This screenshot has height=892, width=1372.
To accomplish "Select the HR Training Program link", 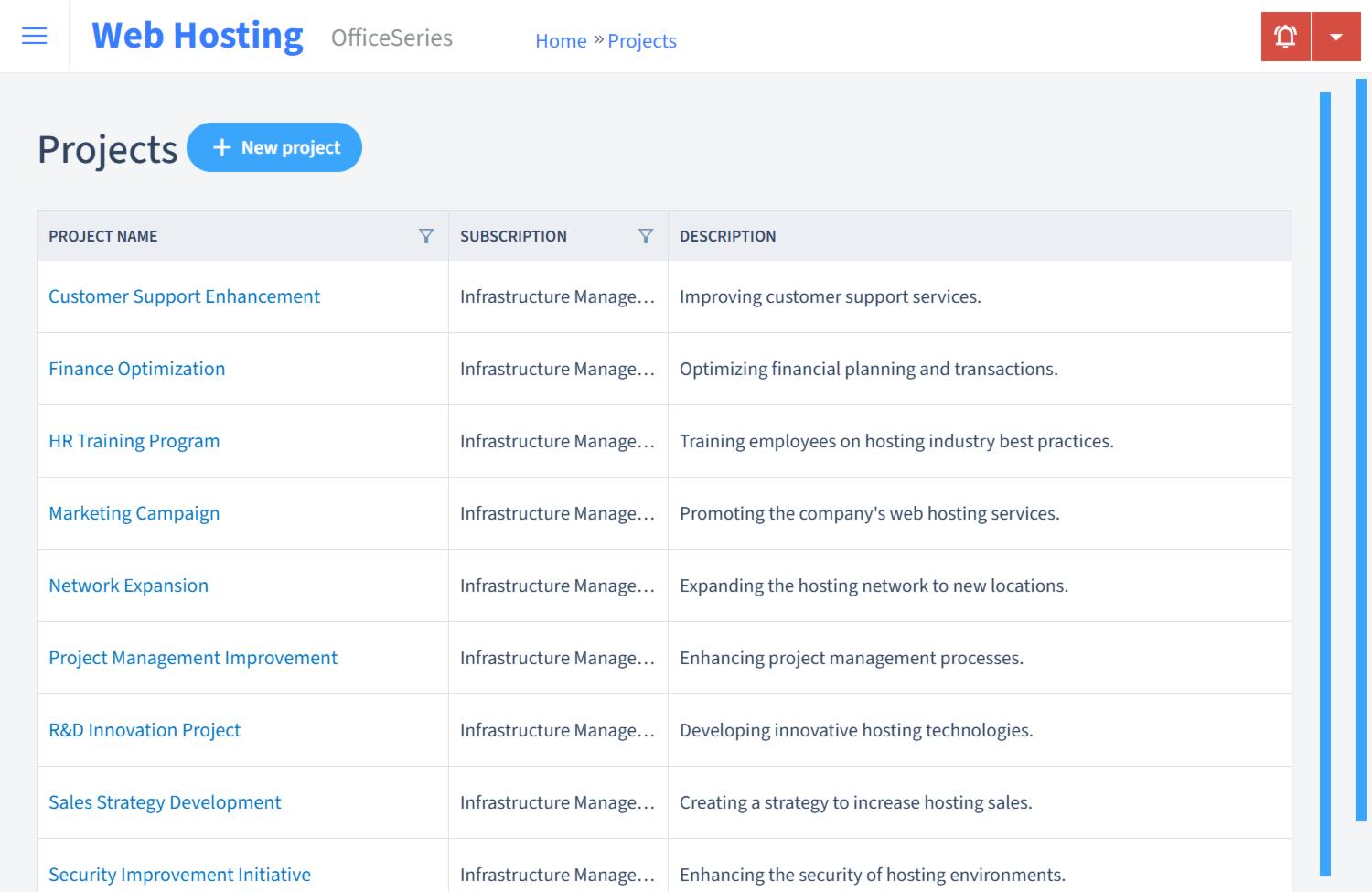I will coord(134,441).
